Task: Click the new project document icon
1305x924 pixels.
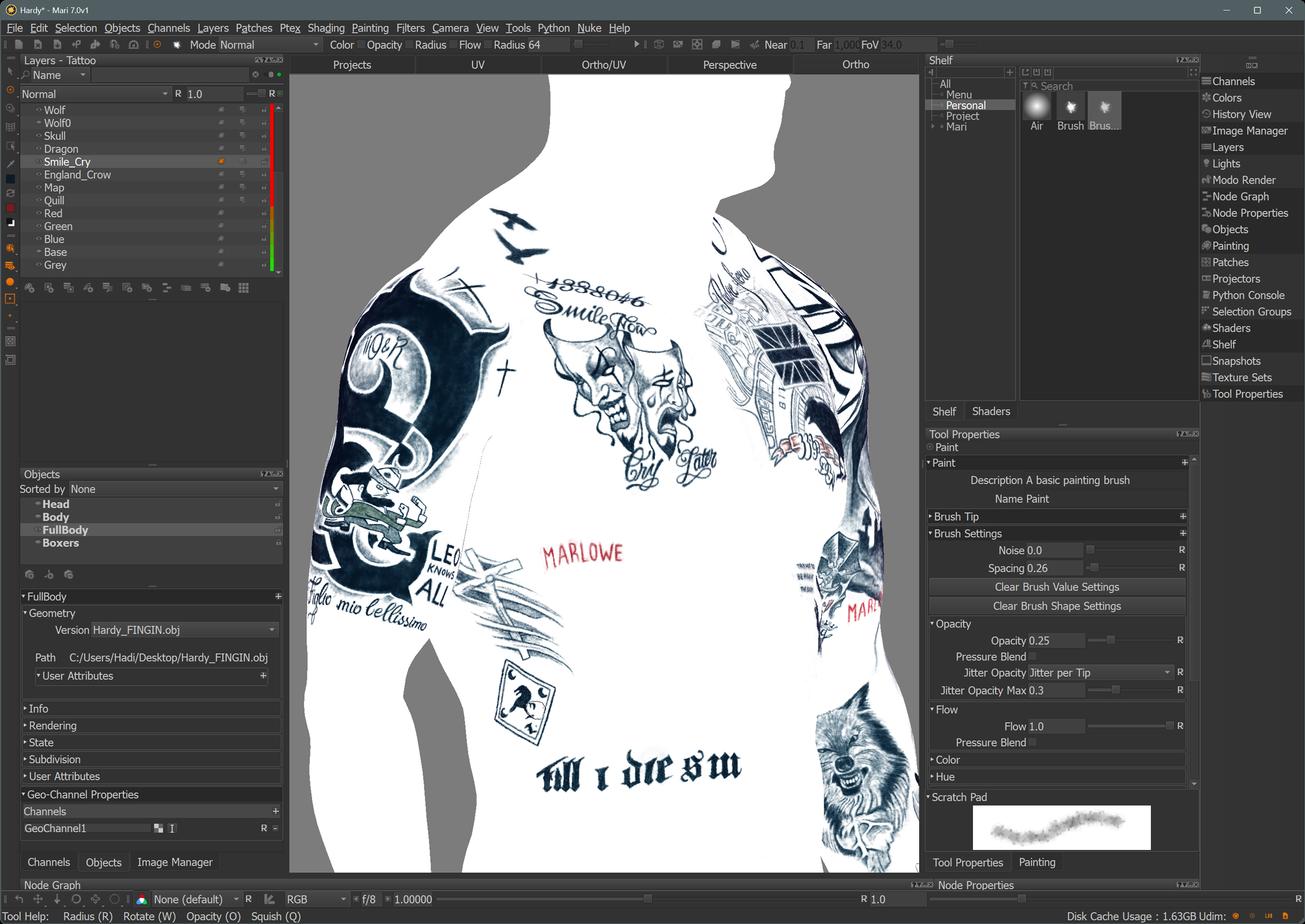Action: point(19,44)
